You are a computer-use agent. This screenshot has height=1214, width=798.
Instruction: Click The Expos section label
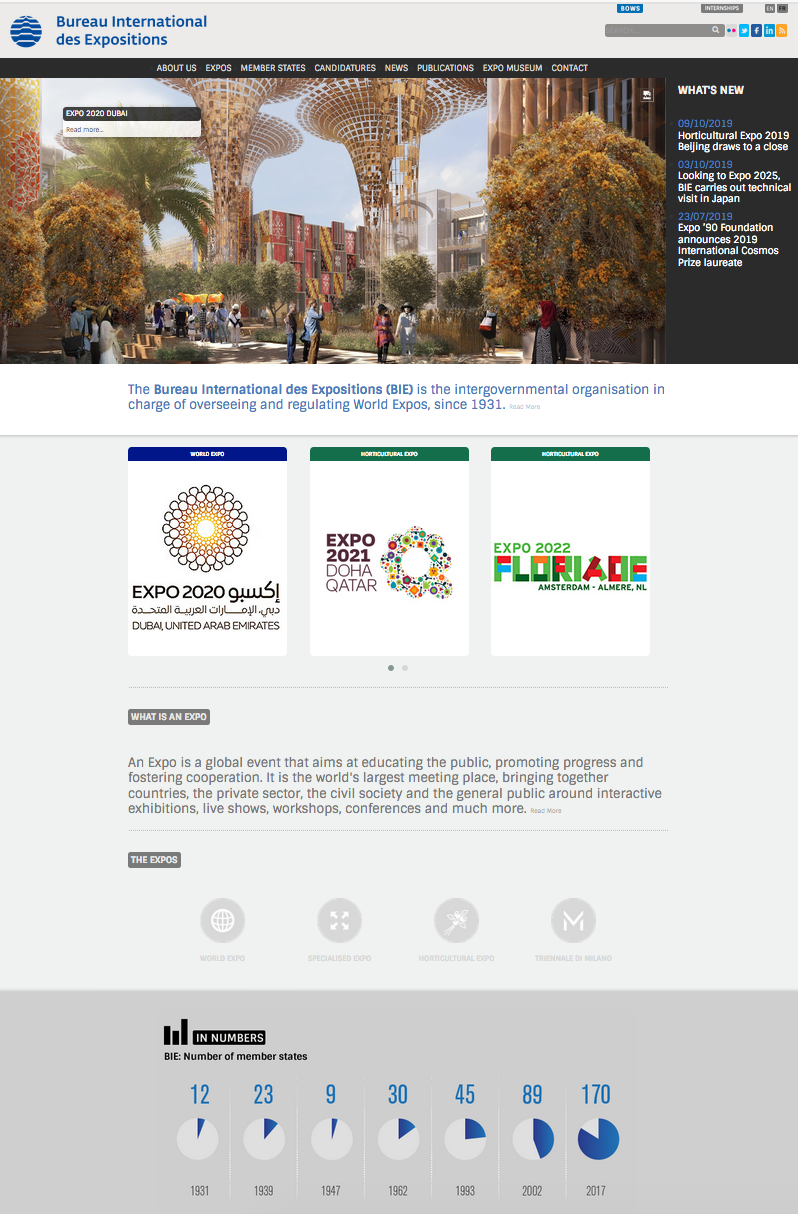154,860
